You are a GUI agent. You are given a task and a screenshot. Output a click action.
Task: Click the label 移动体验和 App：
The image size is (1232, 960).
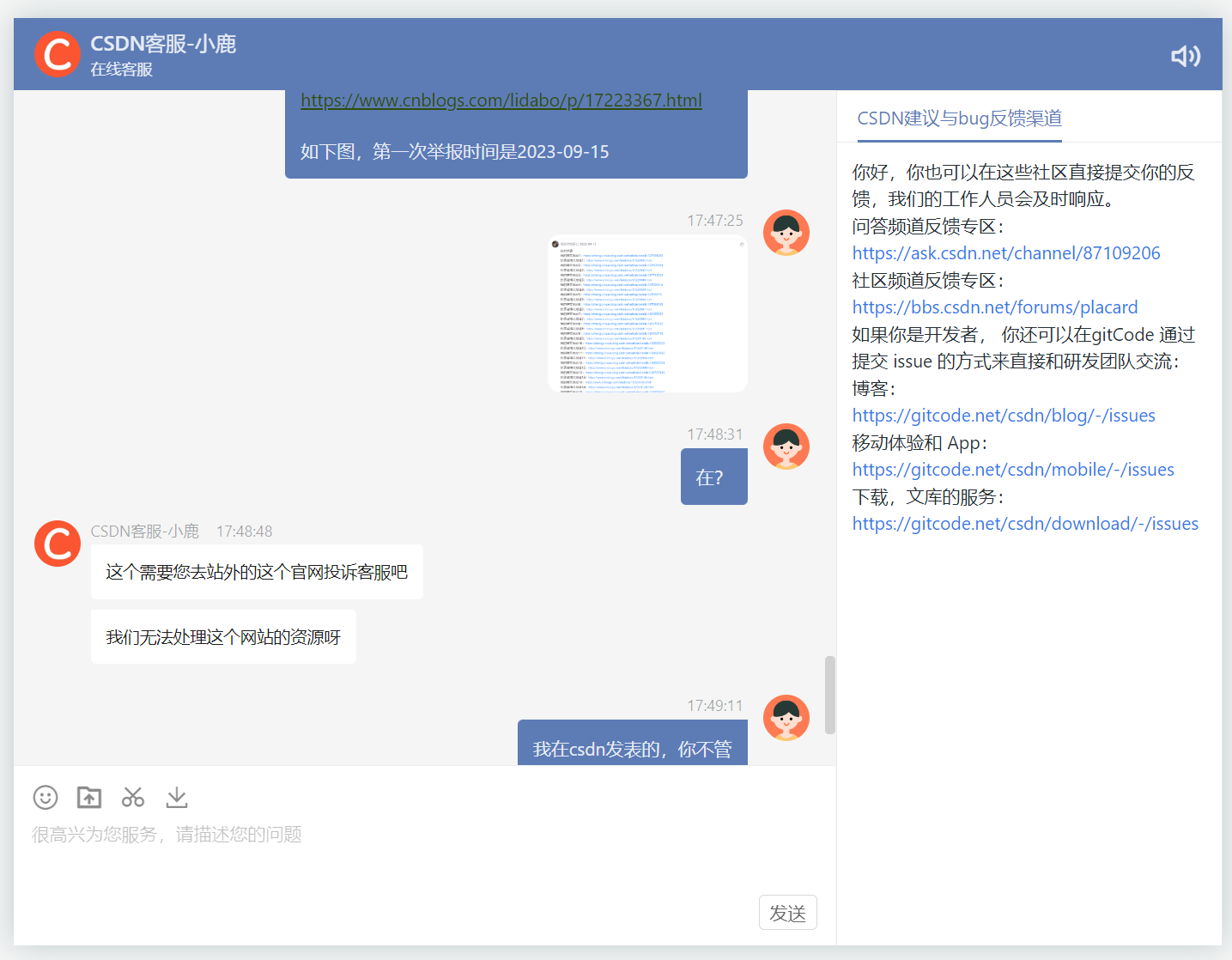tap(920, 443)
